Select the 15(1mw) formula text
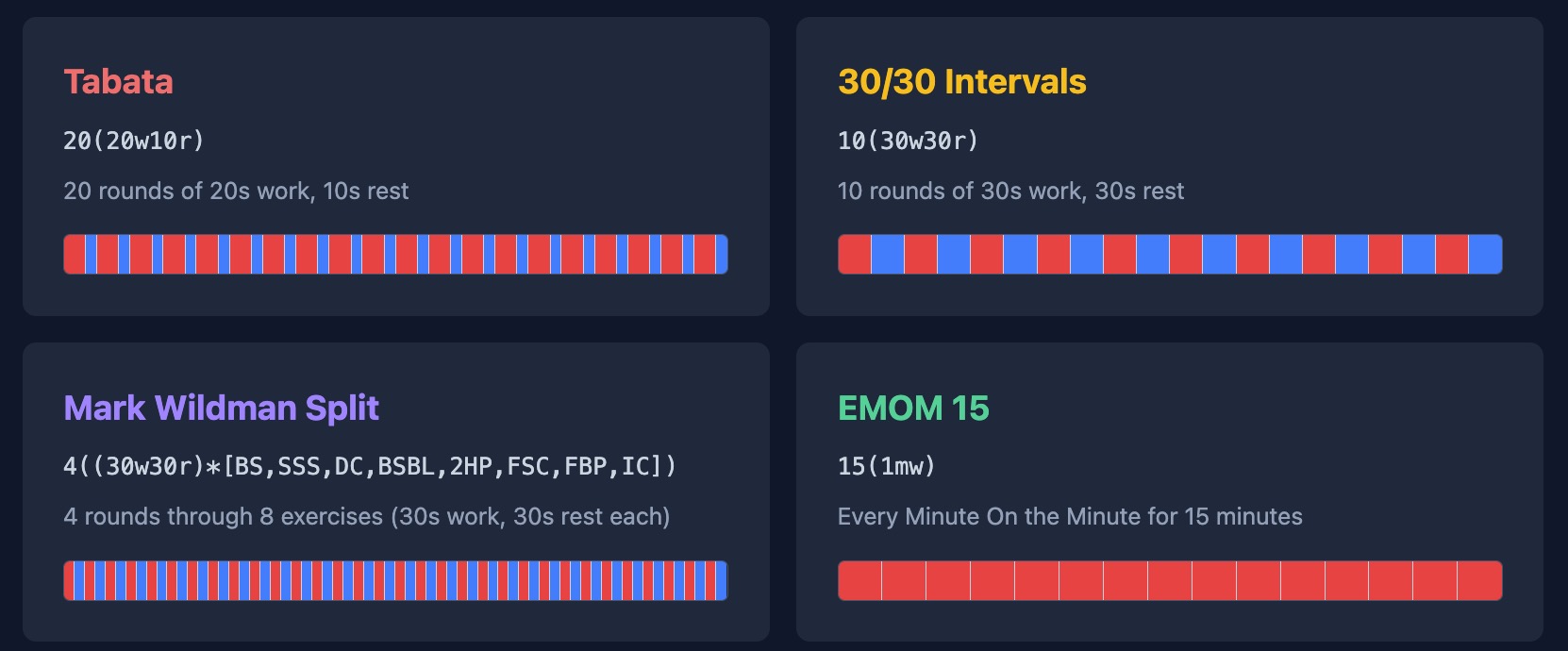The image size is (1568, 651). point(886,466)
